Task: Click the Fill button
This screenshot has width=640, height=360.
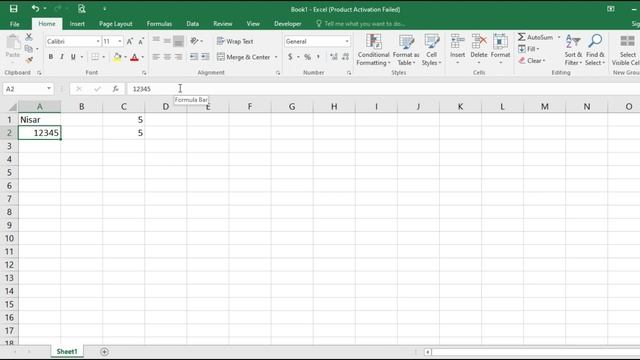Action: (x=529, y=49)
